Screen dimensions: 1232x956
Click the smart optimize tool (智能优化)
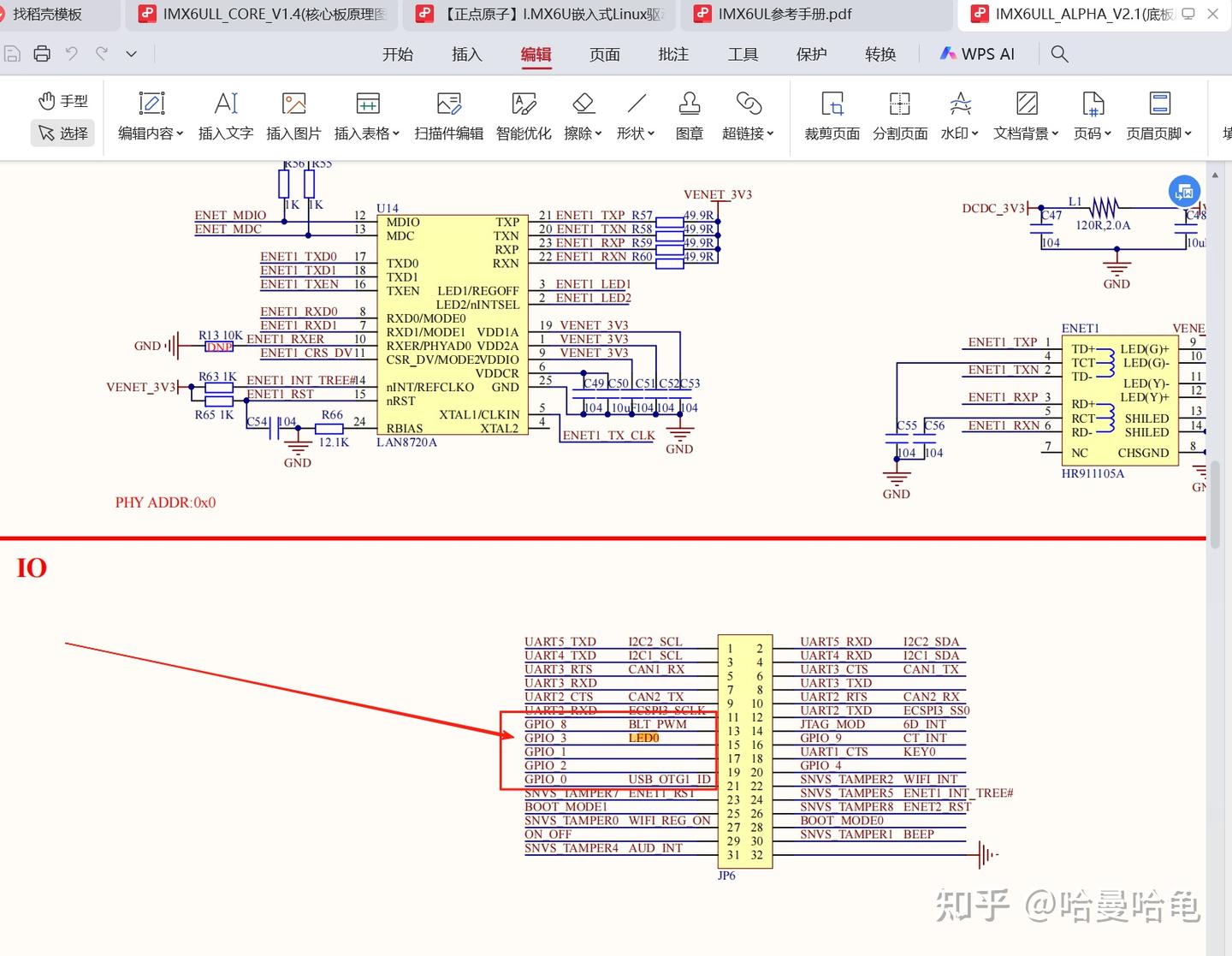point(523,116)
